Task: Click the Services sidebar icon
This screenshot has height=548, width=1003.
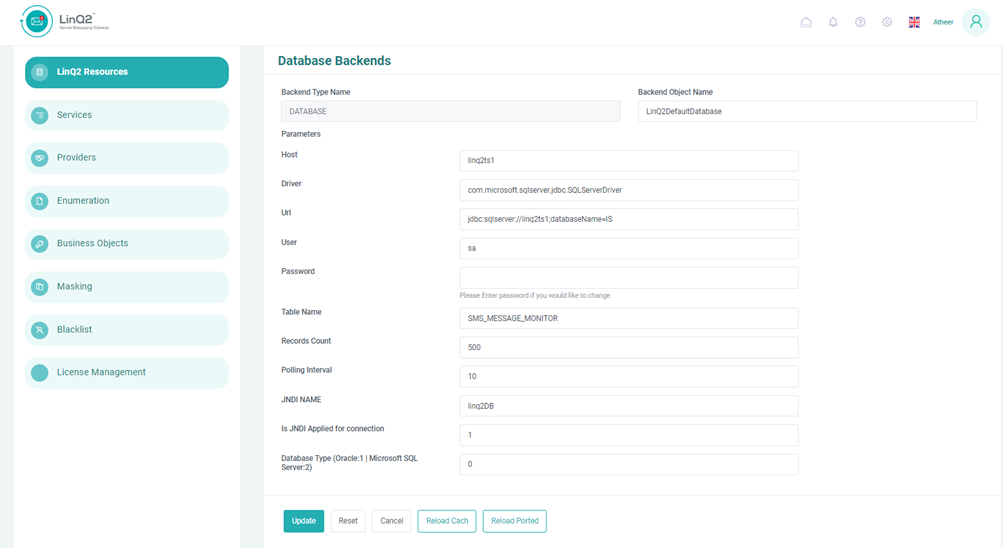Action: (x=40, y=115)
